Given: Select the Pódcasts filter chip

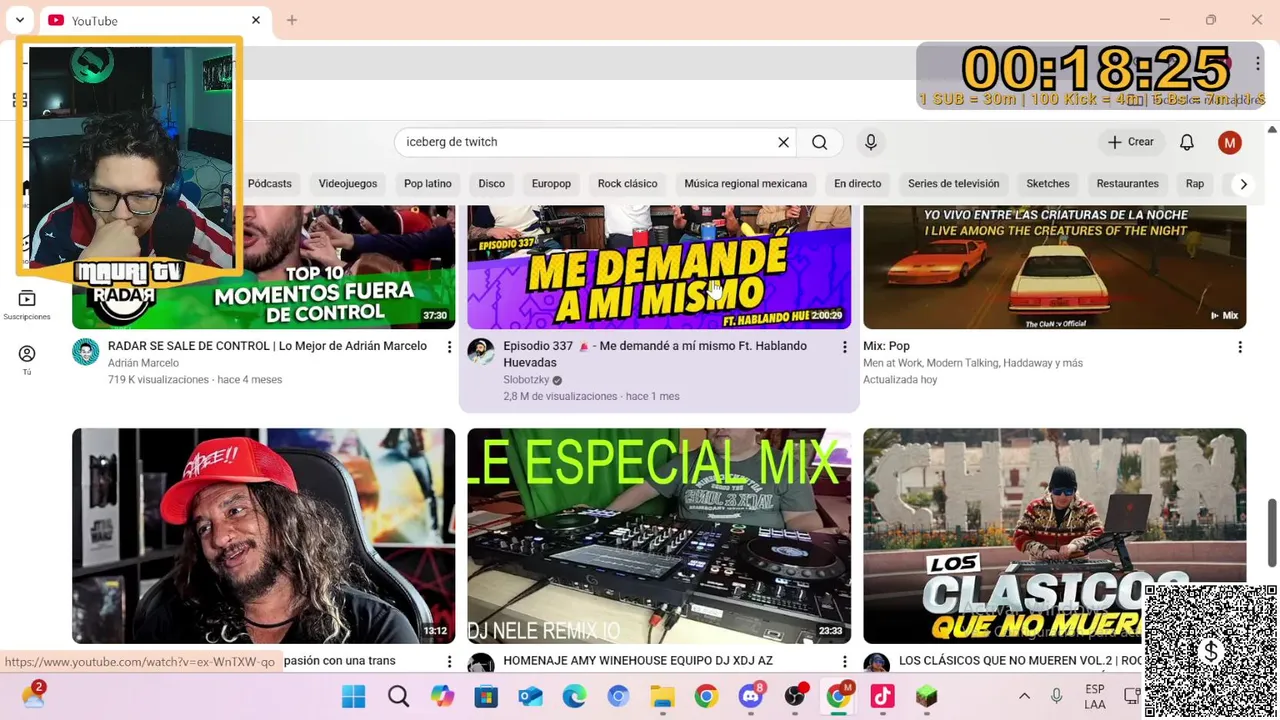Looking at the screenshot, I should coord(270,184).
